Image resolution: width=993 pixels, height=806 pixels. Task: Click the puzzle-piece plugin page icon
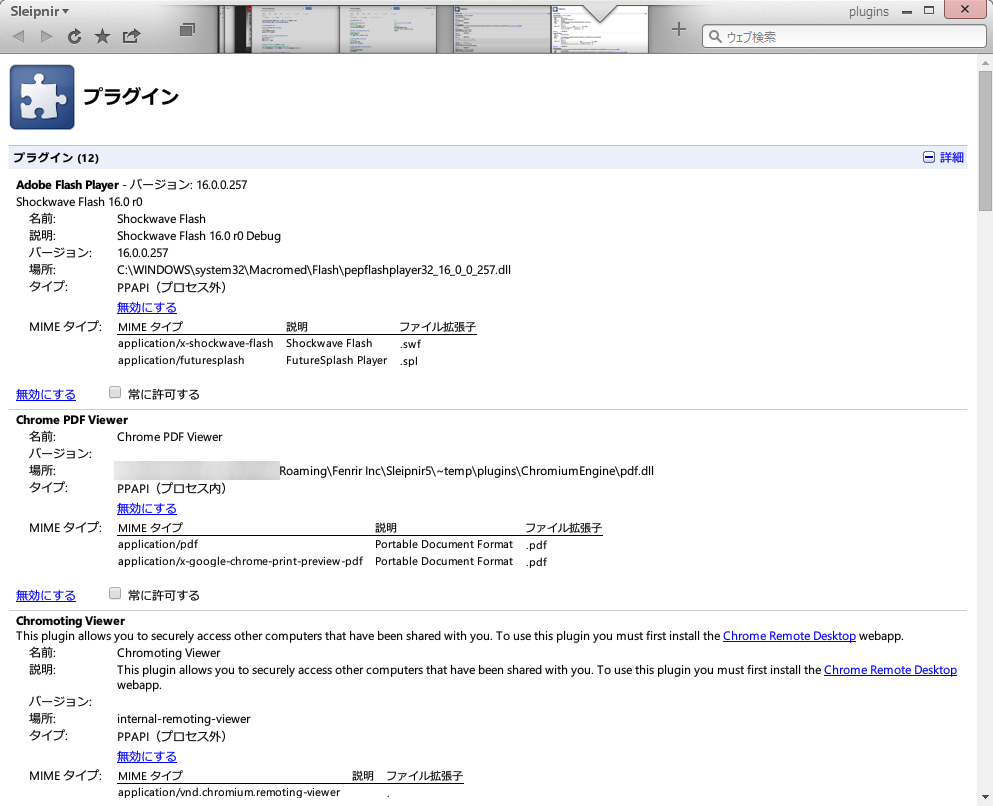41,97
